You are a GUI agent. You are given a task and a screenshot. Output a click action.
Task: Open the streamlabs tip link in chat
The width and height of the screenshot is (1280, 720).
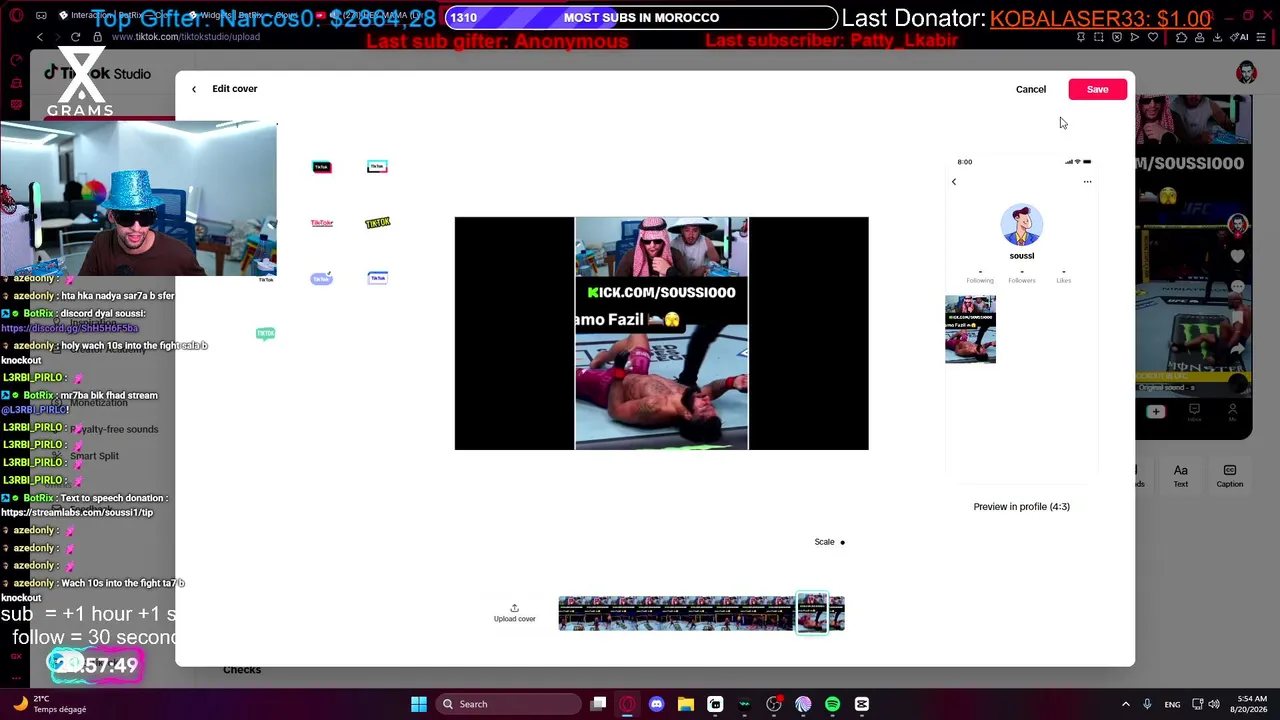tap(77, 512)
